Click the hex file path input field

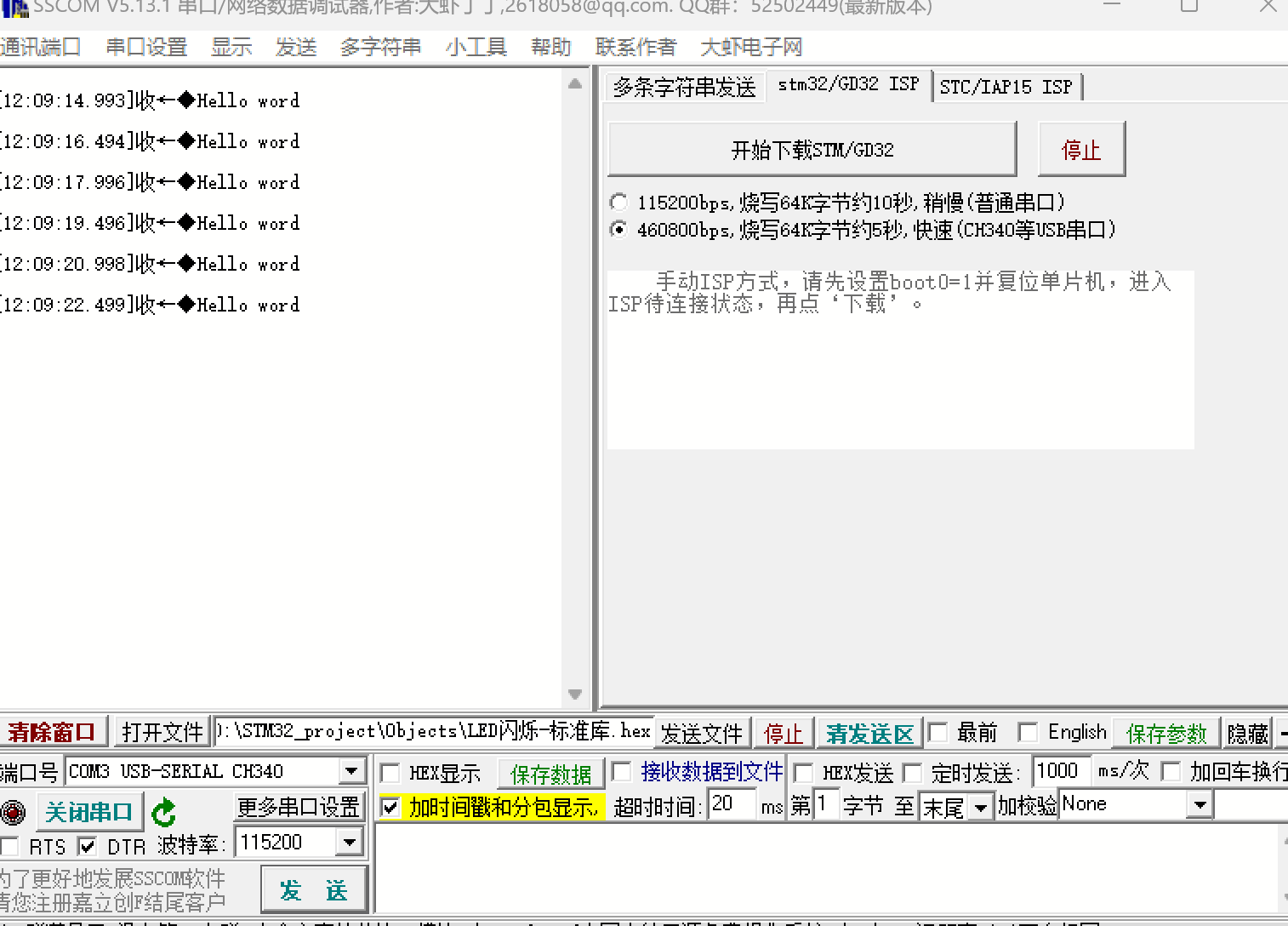coord(434,731)
